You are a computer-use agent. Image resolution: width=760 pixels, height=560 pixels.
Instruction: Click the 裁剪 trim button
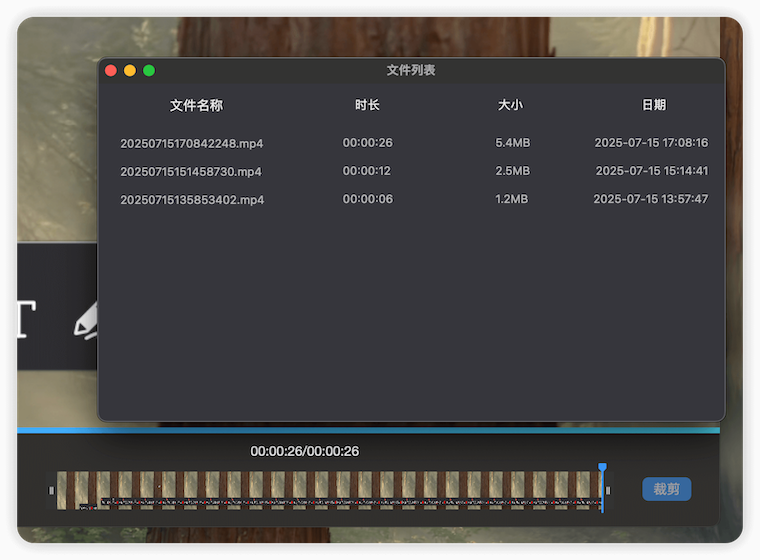coord(666,489)
